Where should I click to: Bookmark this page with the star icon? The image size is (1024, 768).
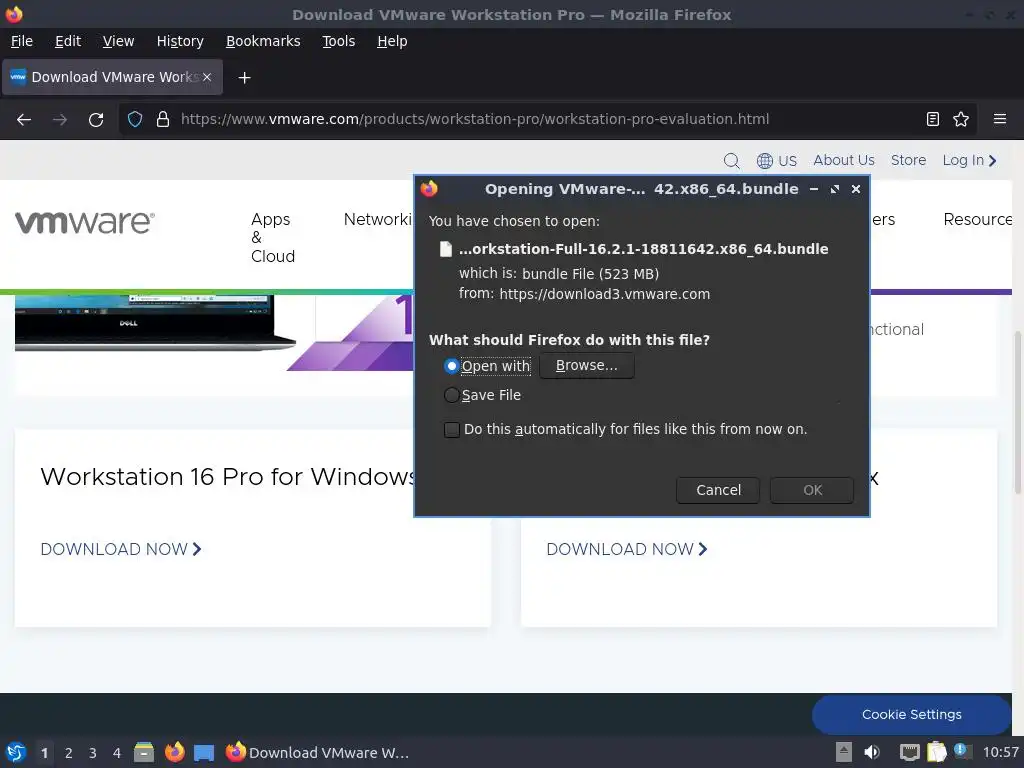[x=961, y=119]
